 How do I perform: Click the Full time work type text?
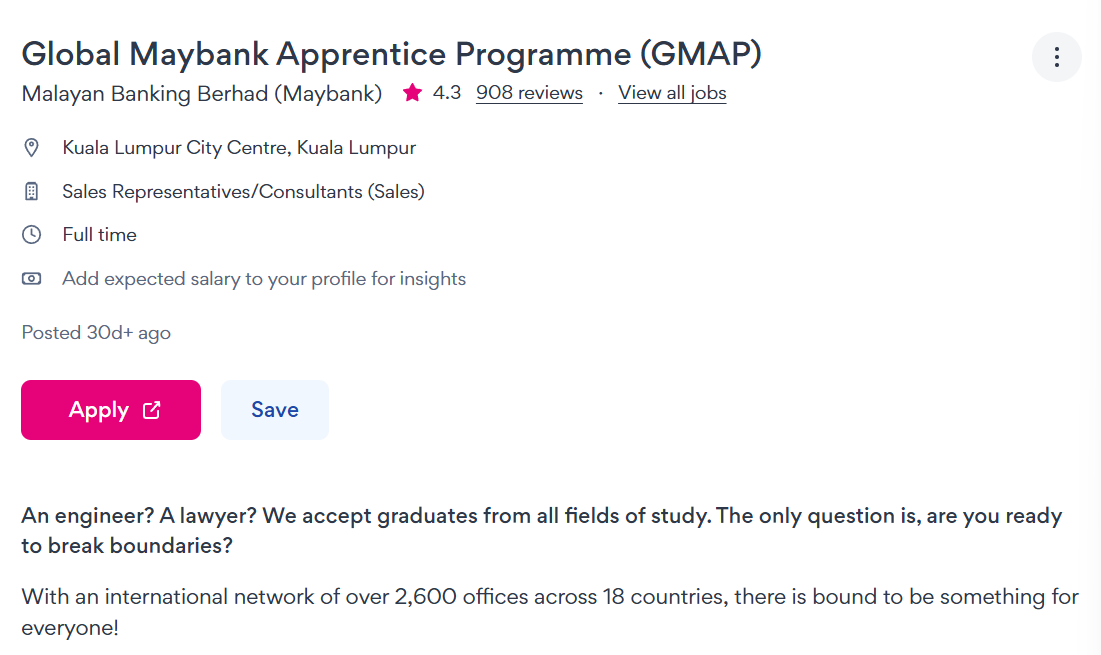pyautogui.click(x=99, y=234)
